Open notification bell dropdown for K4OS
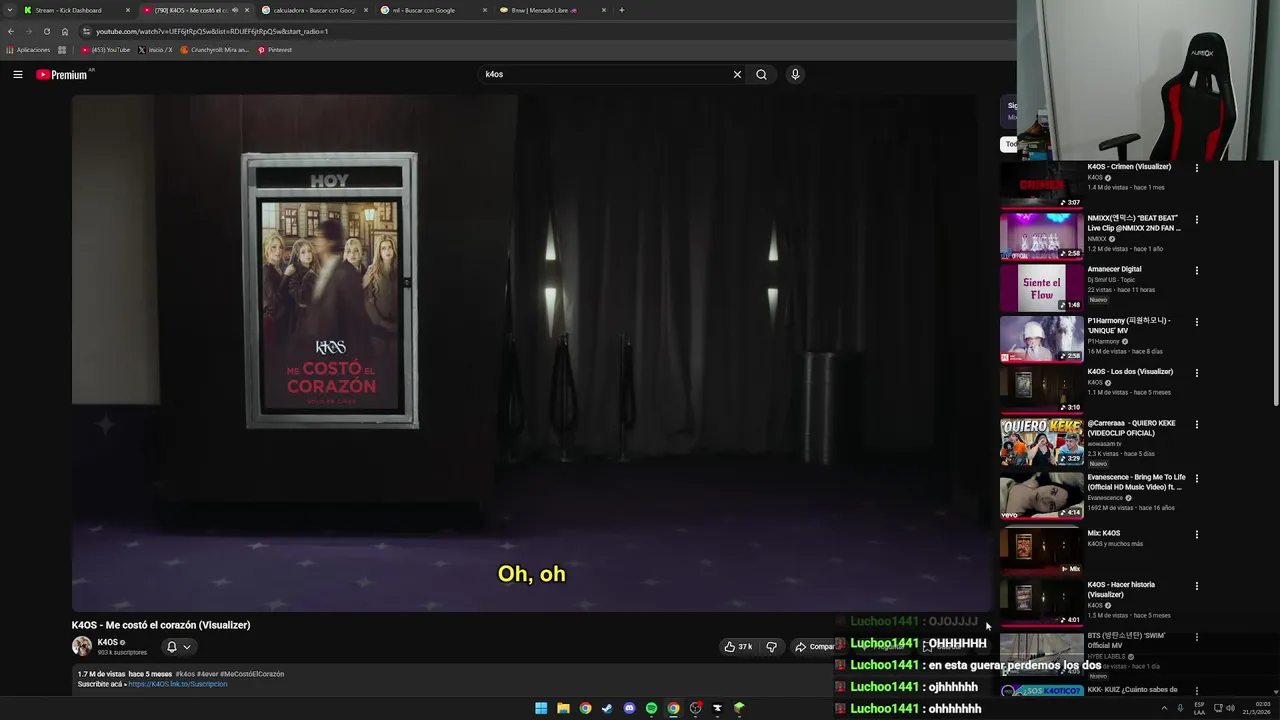Viewport: 1280px width, 720px height. [178, 647]
